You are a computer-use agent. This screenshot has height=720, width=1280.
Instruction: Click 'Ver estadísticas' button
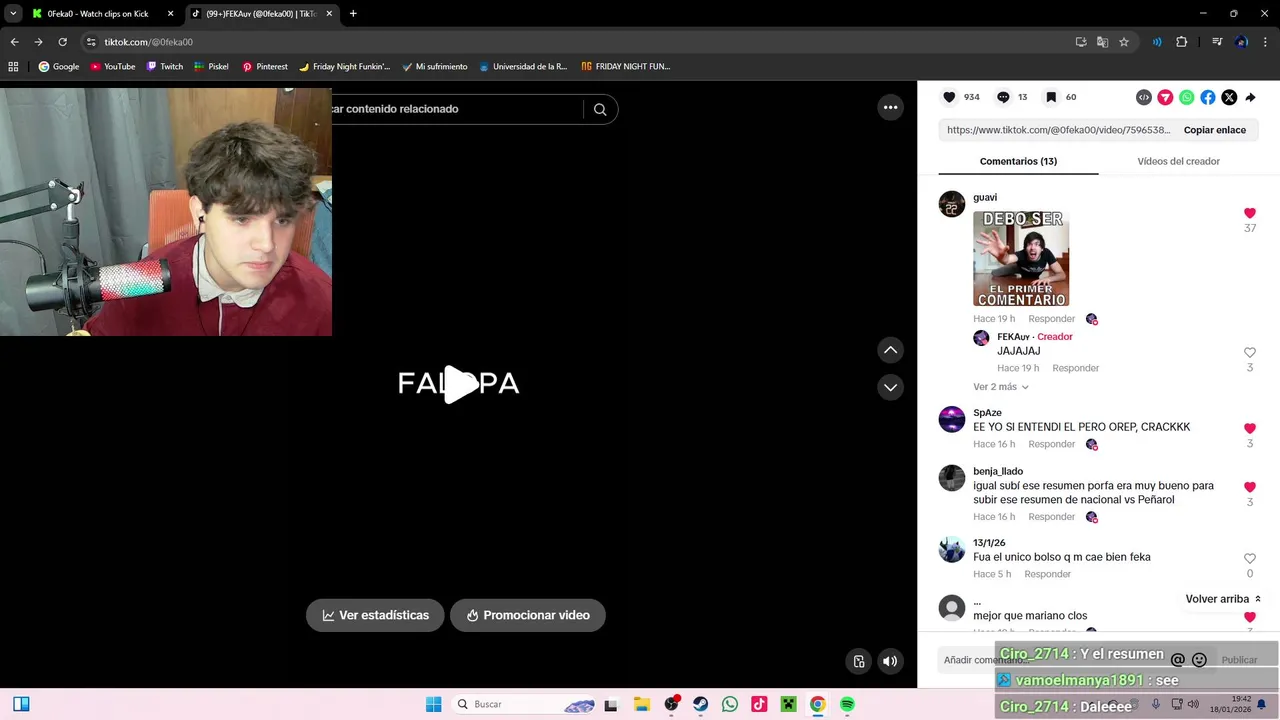(x=375, y=615)
